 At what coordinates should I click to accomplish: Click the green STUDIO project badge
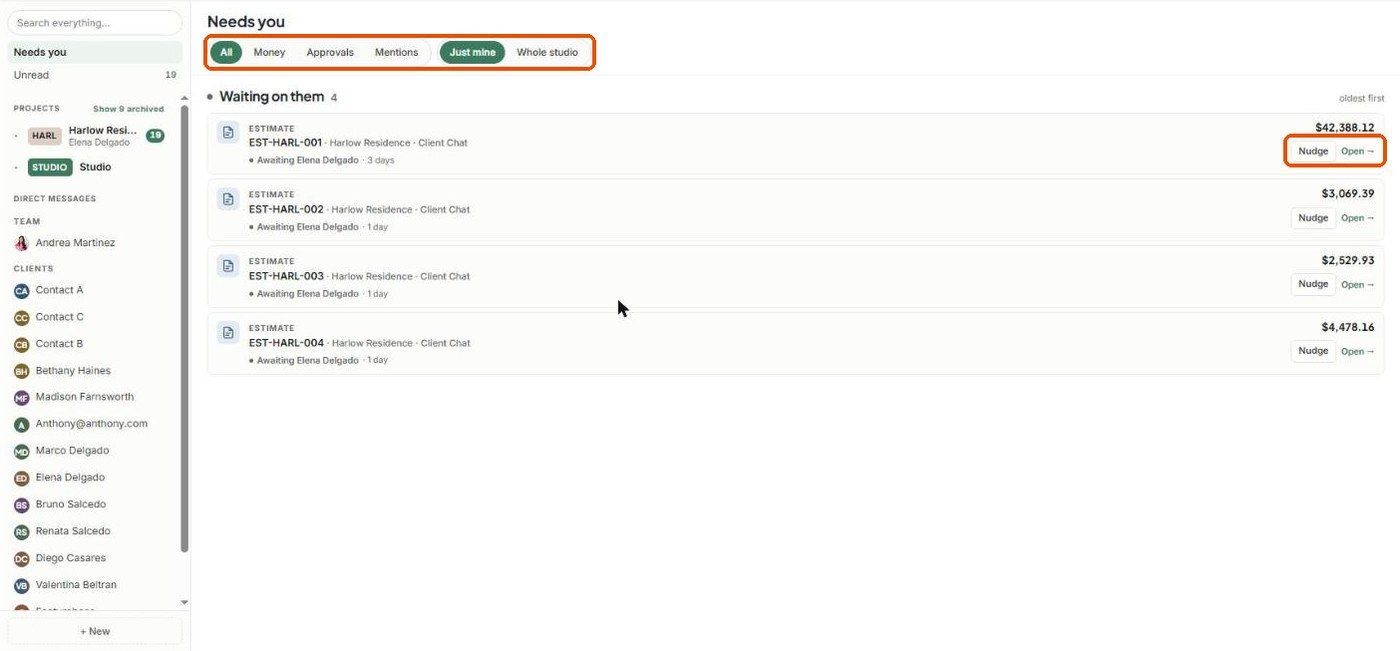(x=50, y=167)
